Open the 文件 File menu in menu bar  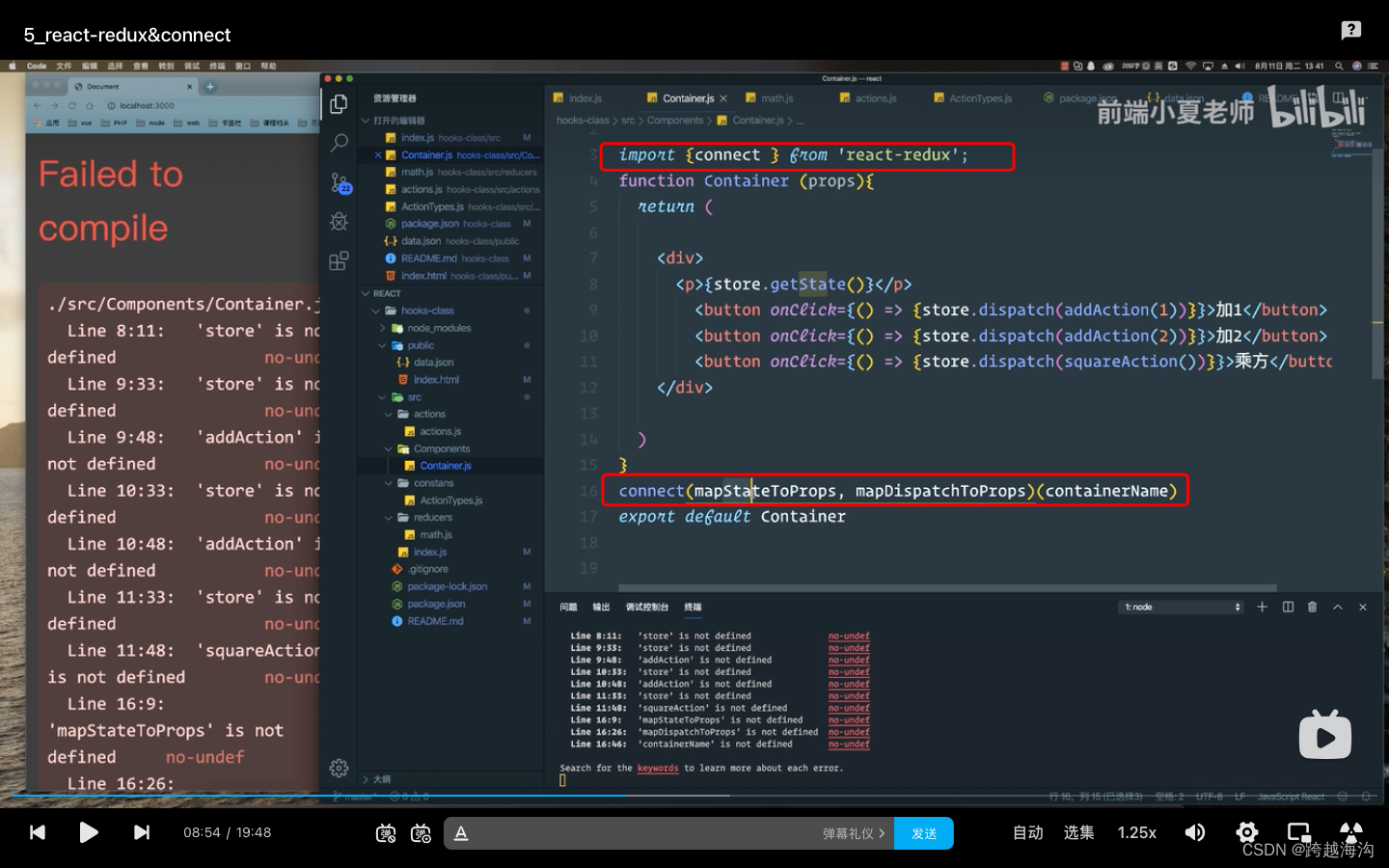(64, 67)
